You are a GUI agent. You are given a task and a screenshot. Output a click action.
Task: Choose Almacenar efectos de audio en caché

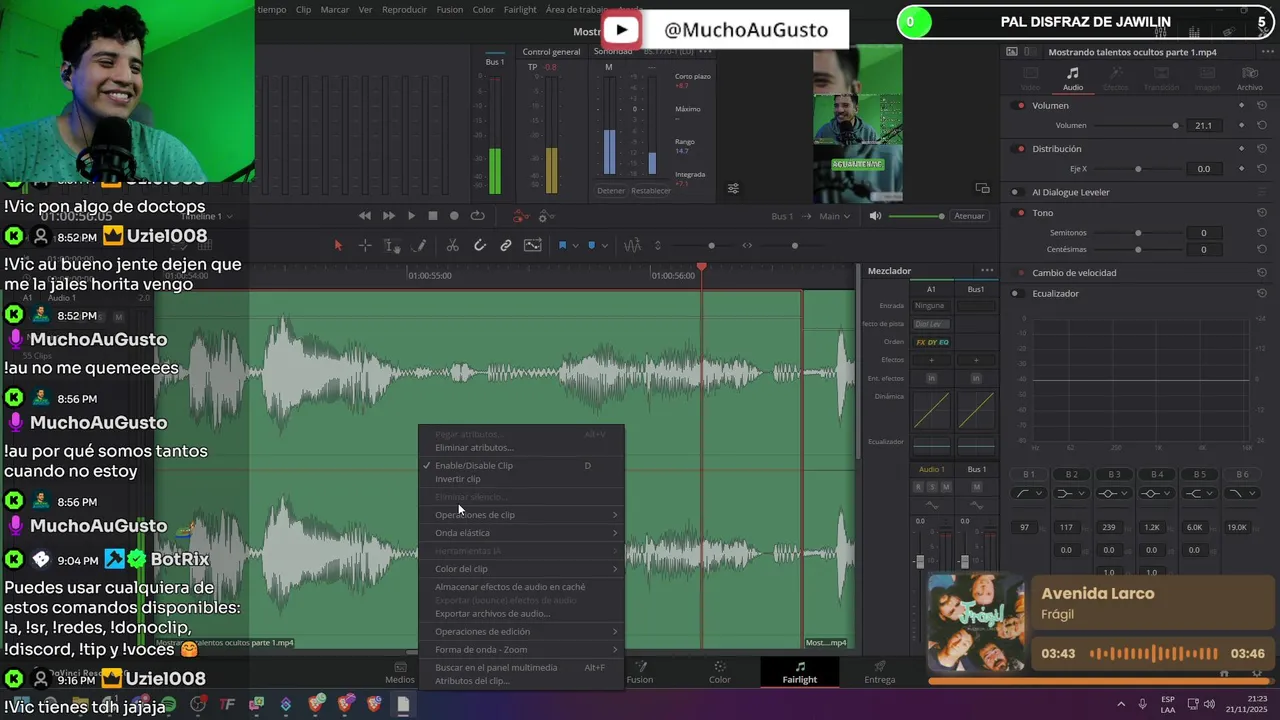point(521,587)
